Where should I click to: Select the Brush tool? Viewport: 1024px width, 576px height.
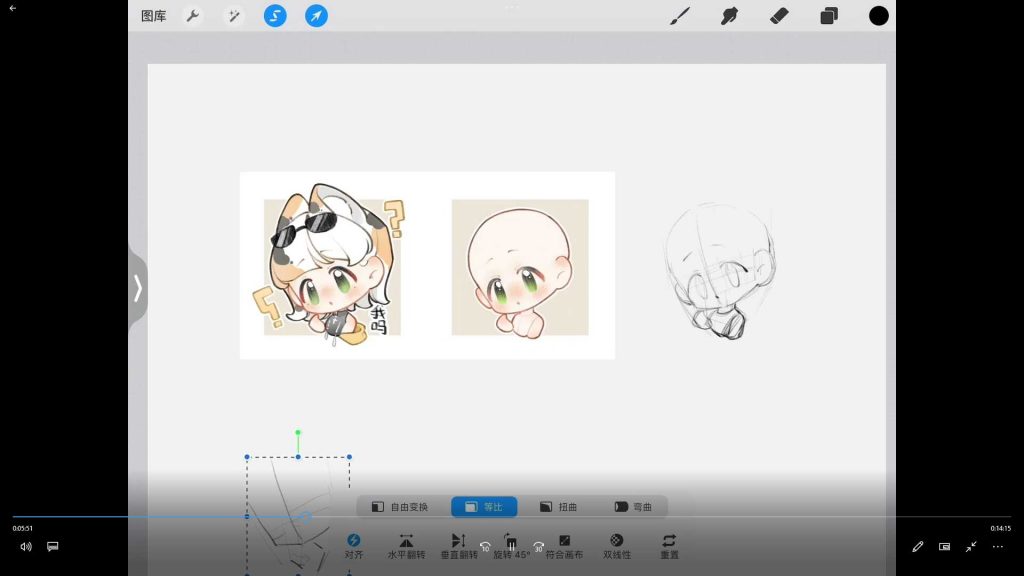click(x=679, y=16)
